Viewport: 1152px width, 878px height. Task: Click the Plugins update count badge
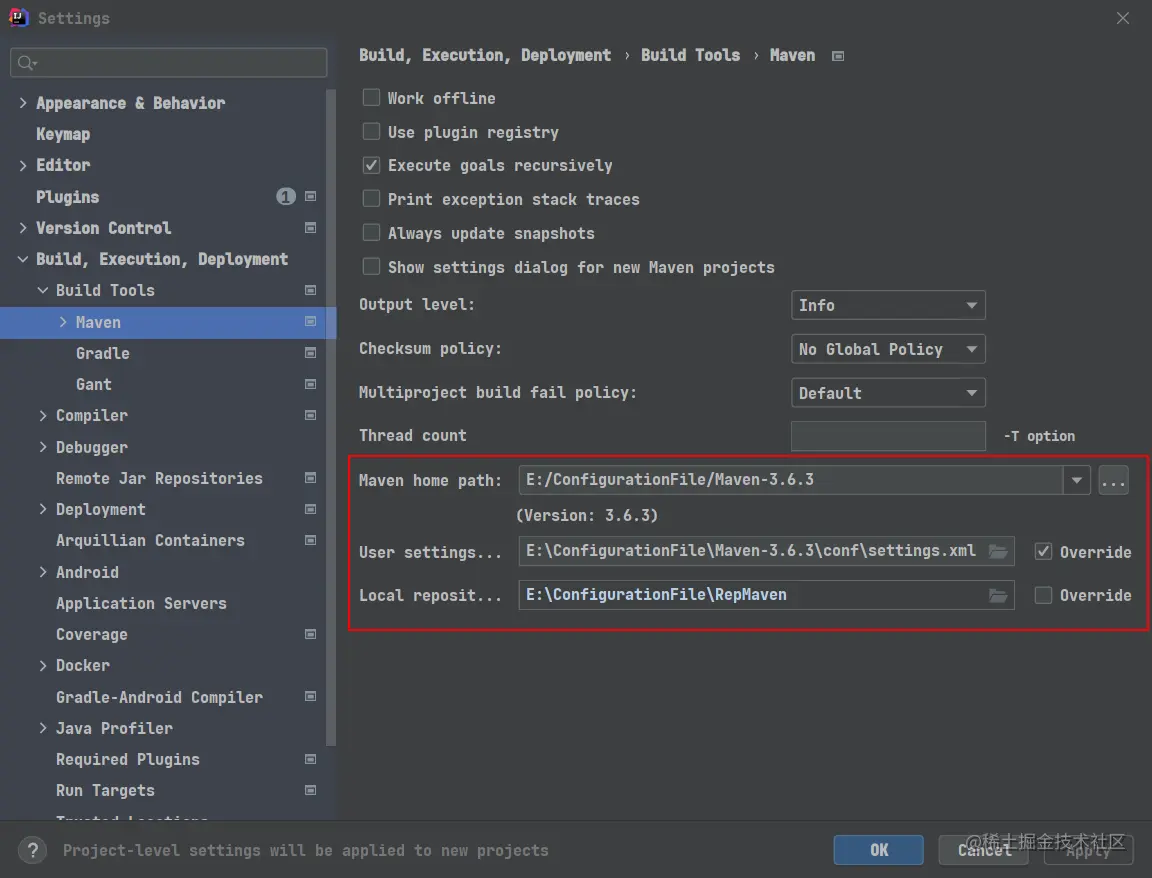[x=286, y=196]
